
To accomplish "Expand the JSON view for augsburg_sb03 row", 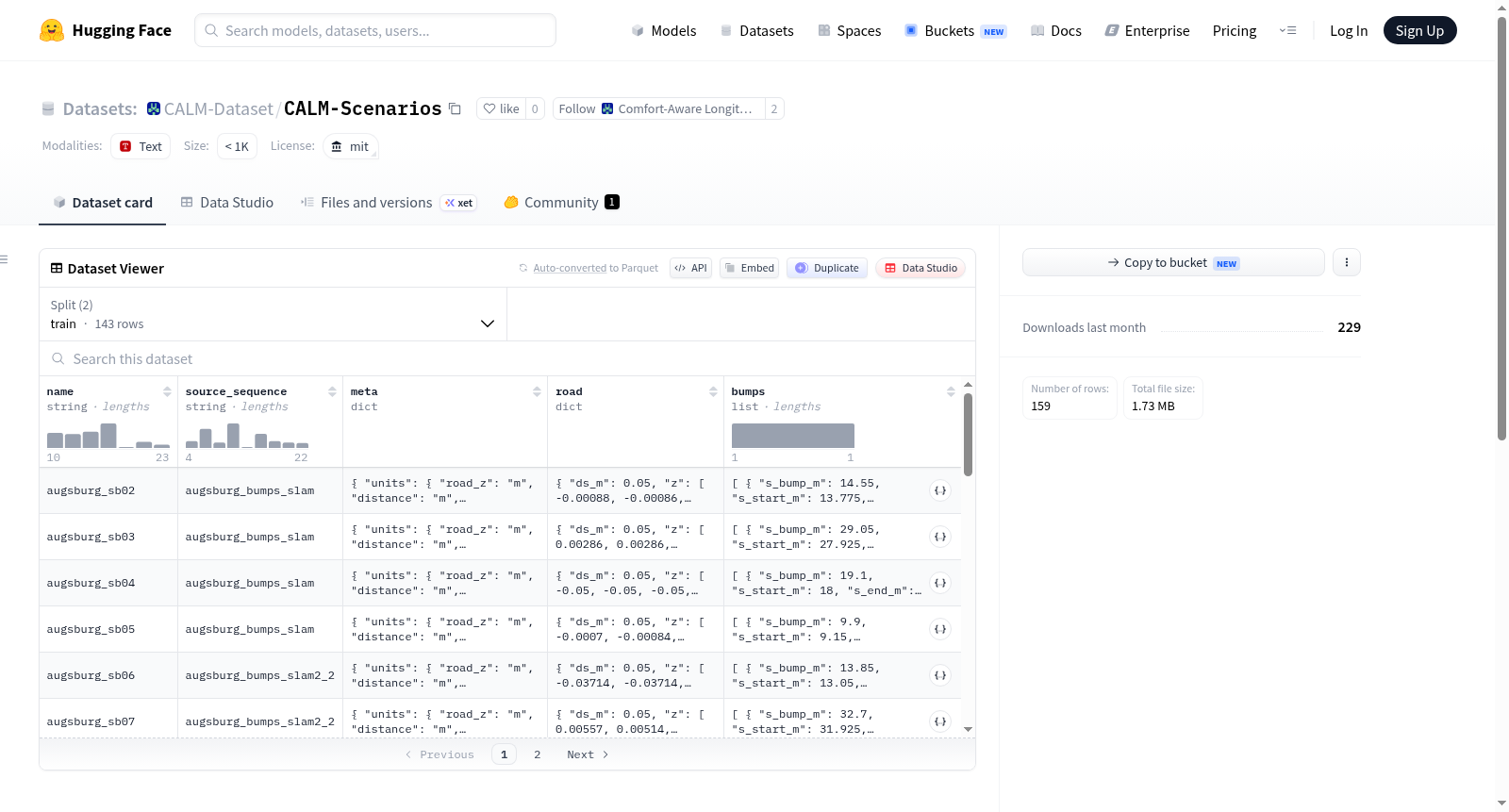I will coord(940,537).
